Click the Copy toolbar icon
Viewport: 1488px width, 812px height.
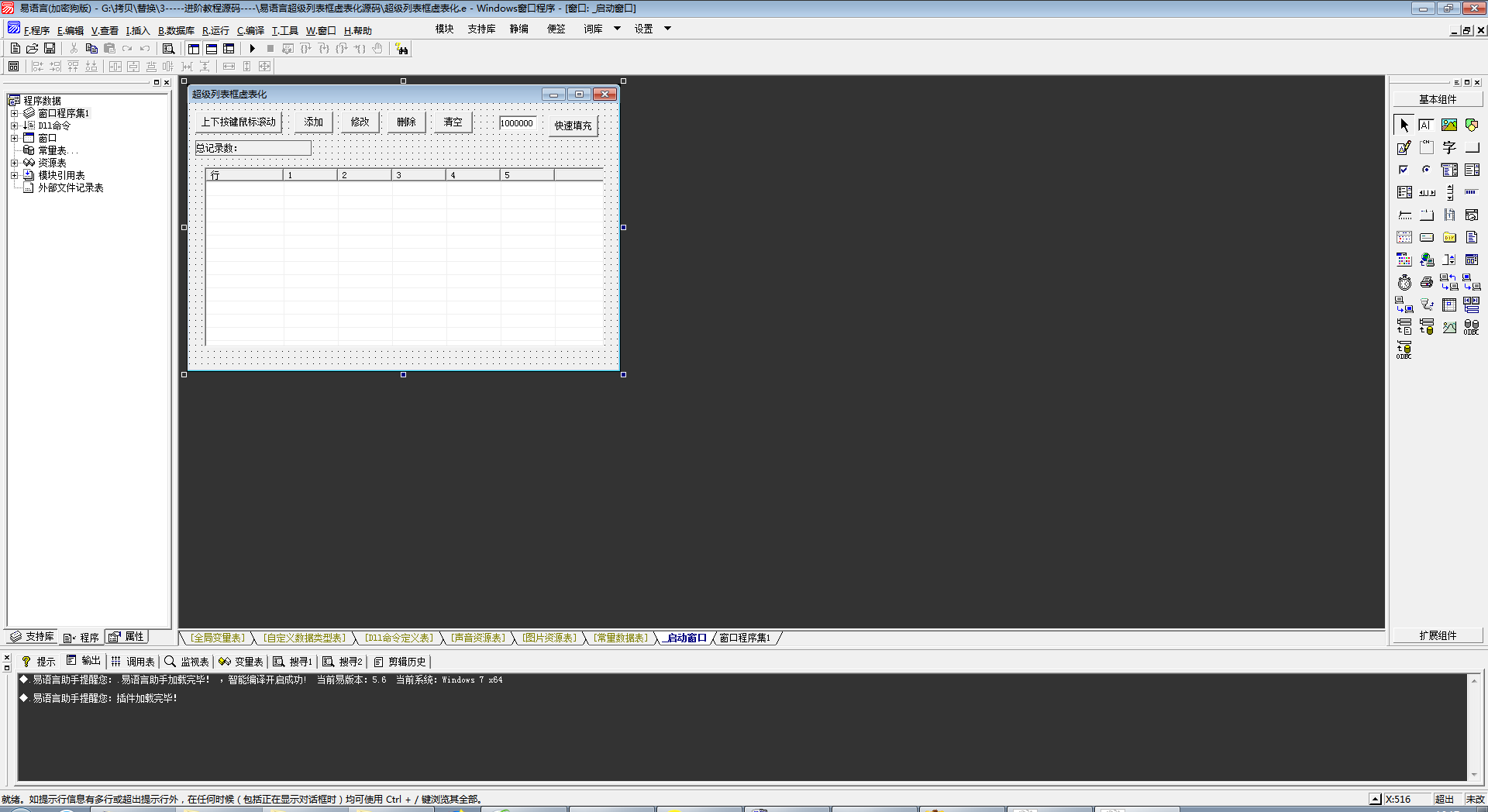91,48
